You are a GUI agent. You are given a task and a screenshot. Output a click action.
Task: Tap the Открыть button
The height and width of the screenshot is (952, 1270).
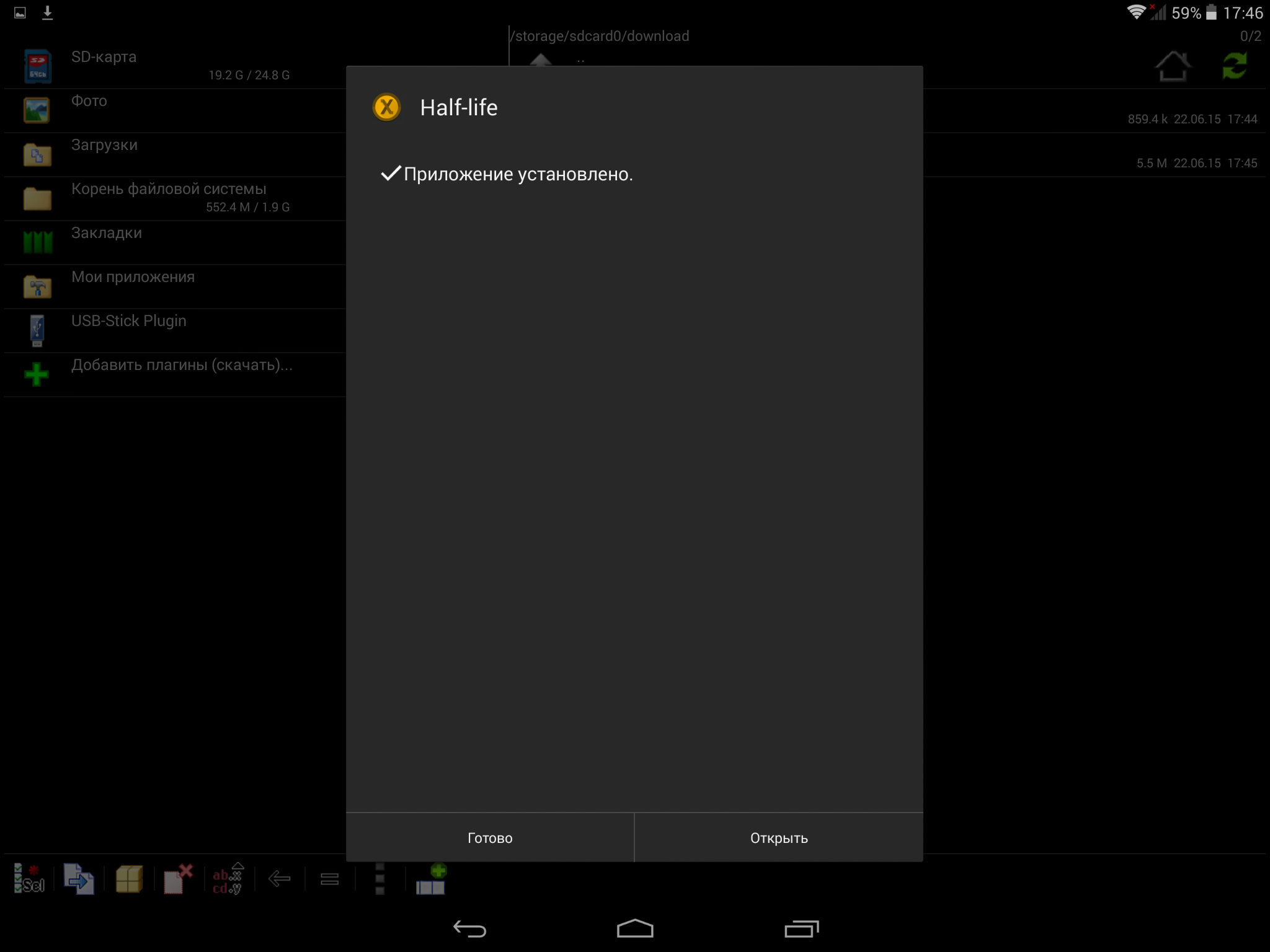tap(779, 837)
